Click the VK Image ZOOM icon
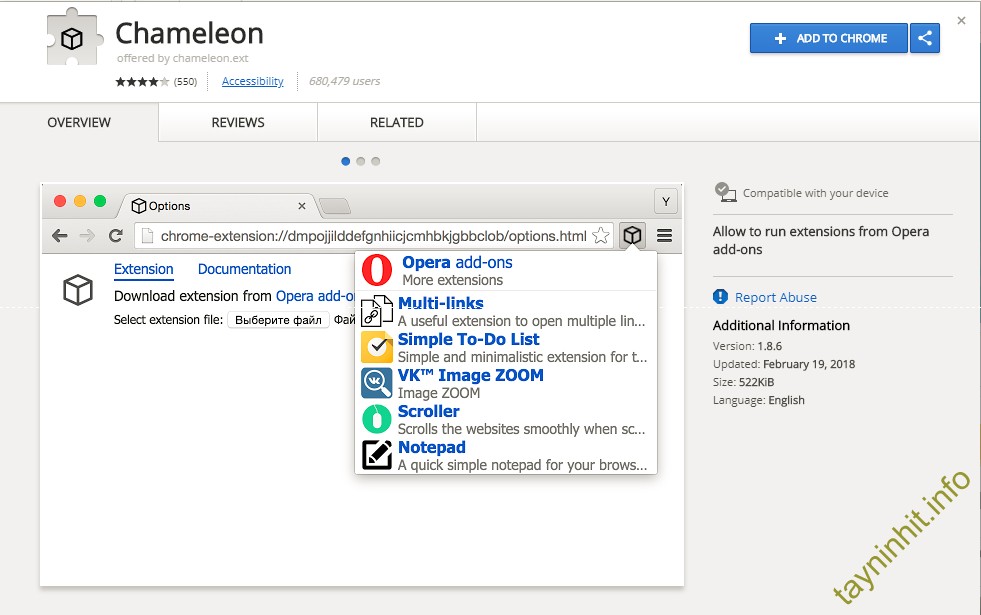This screenshot has width=981, height=615. (376, 383)
